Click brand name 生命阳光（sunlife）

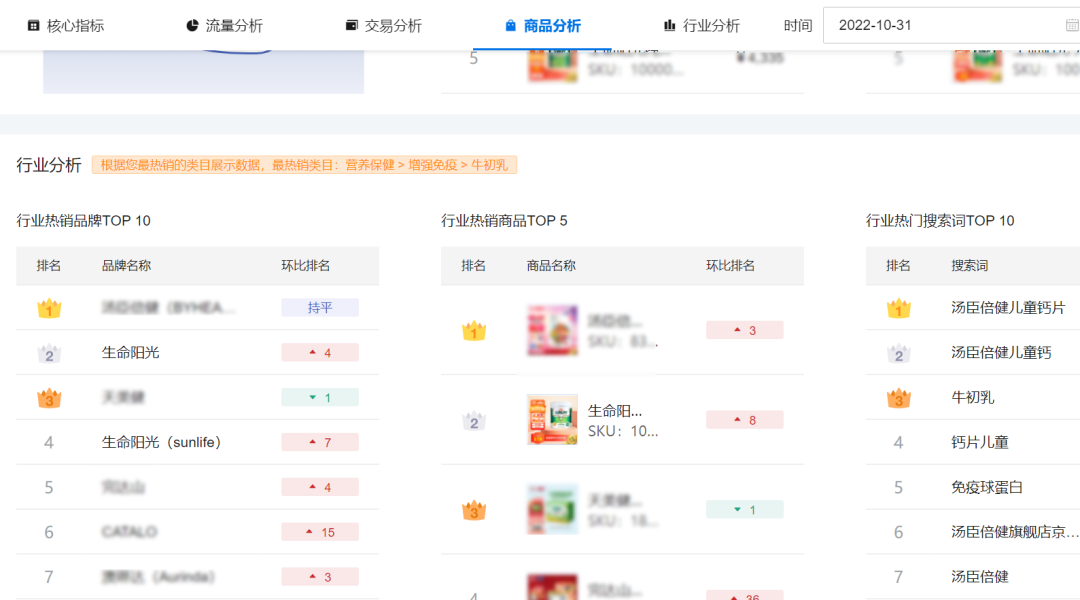[161, 442]
